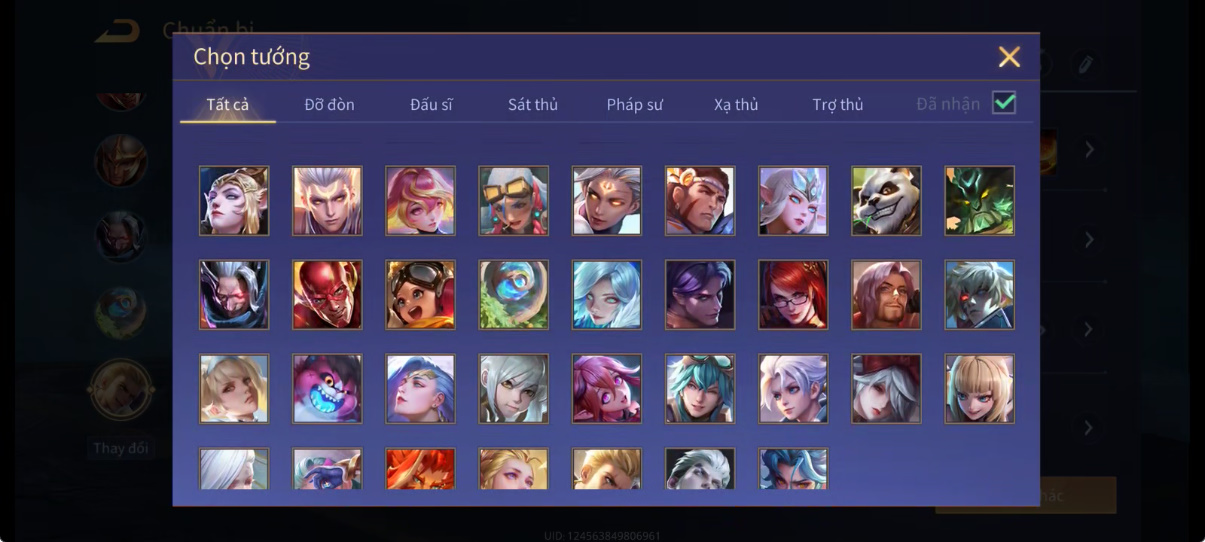
Task: Pick the pink twin-tail girl hero portrait
Action: click(x=607, y=388)
